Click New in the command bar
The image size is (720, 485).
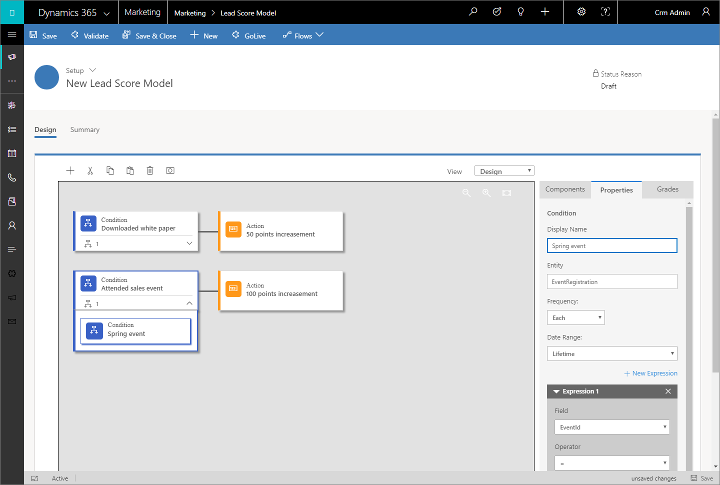tap(204, 35)
